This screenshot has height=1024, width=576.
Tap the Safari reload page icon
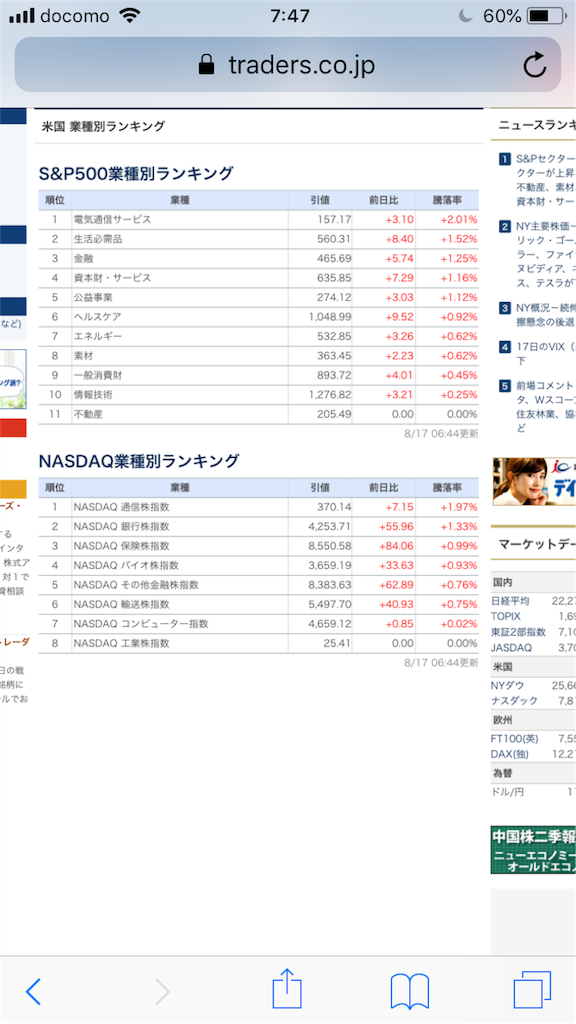pyautogui.click(x=534, y=64)
